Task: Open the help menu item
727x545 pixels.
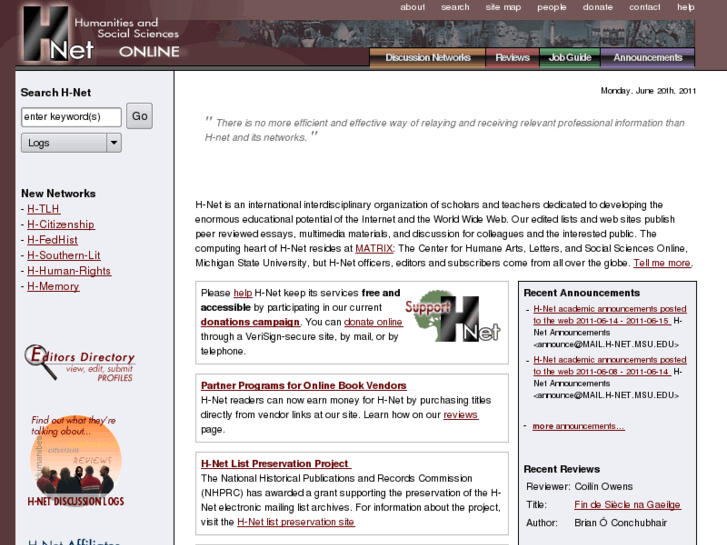Action: (x=686, y=7)
